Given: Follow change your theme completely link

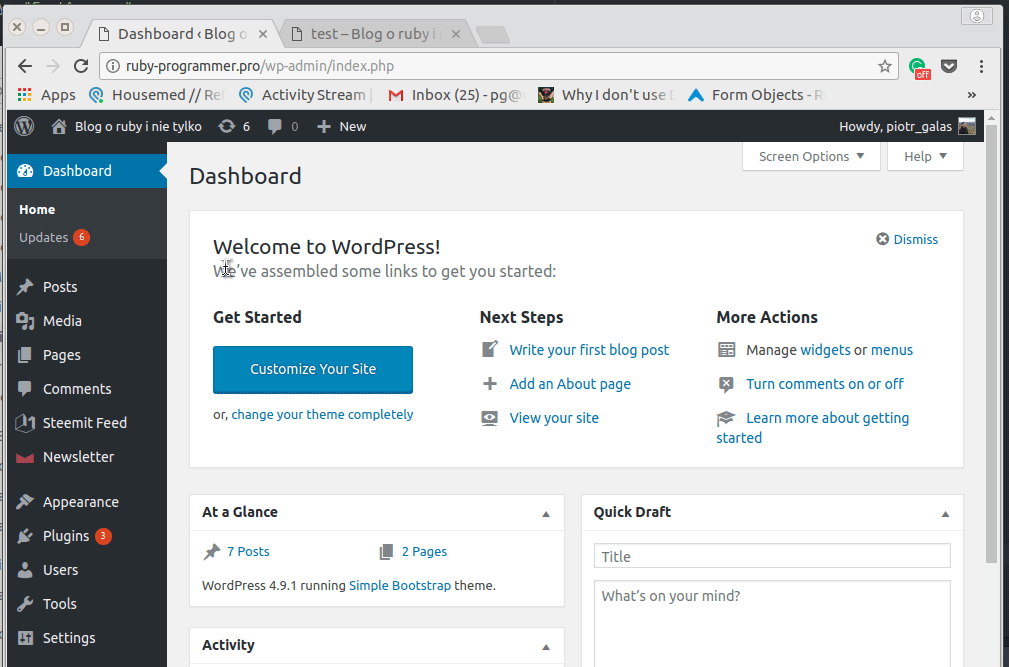Looking at the screenshot, I should point(322,415).
